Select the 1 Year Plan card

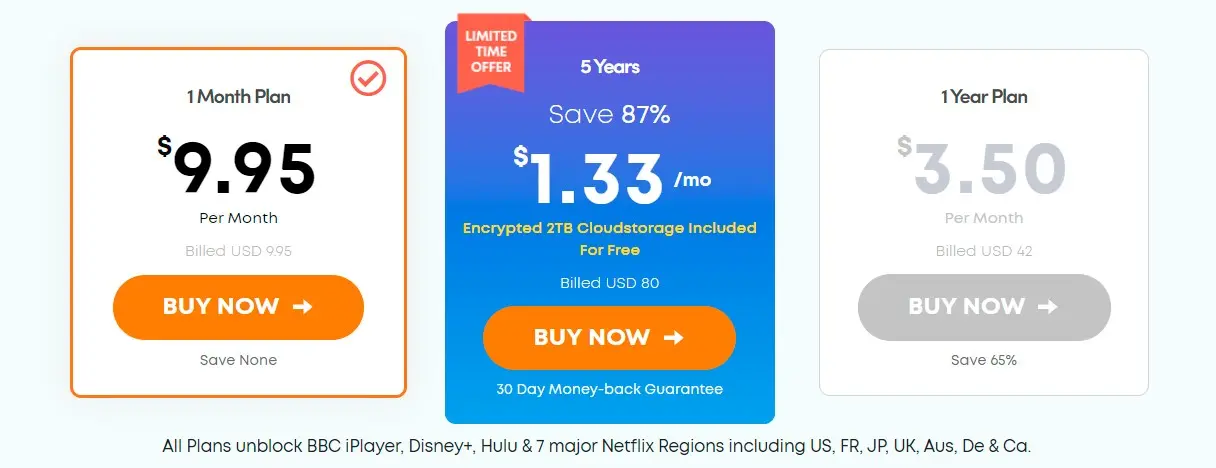[x=984, y=222]
